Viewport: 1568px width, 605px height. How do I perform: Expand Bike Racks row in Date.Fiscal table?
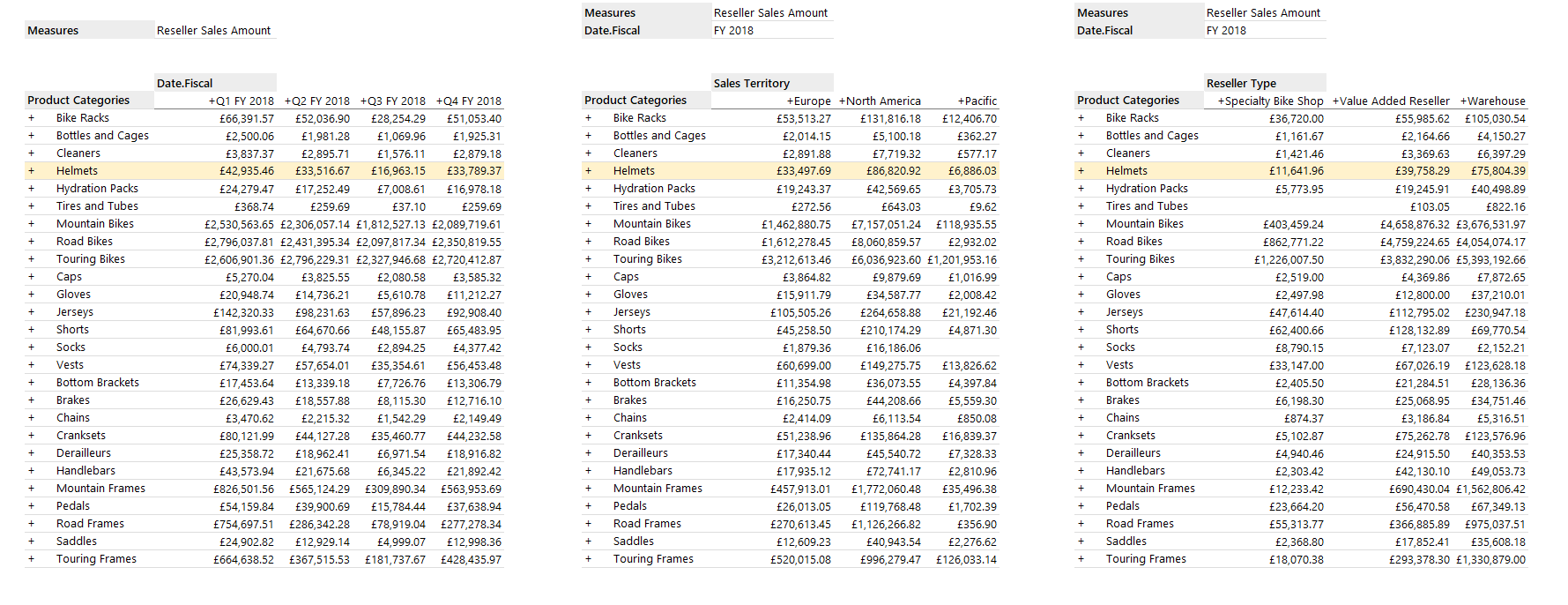pos(31,118)
